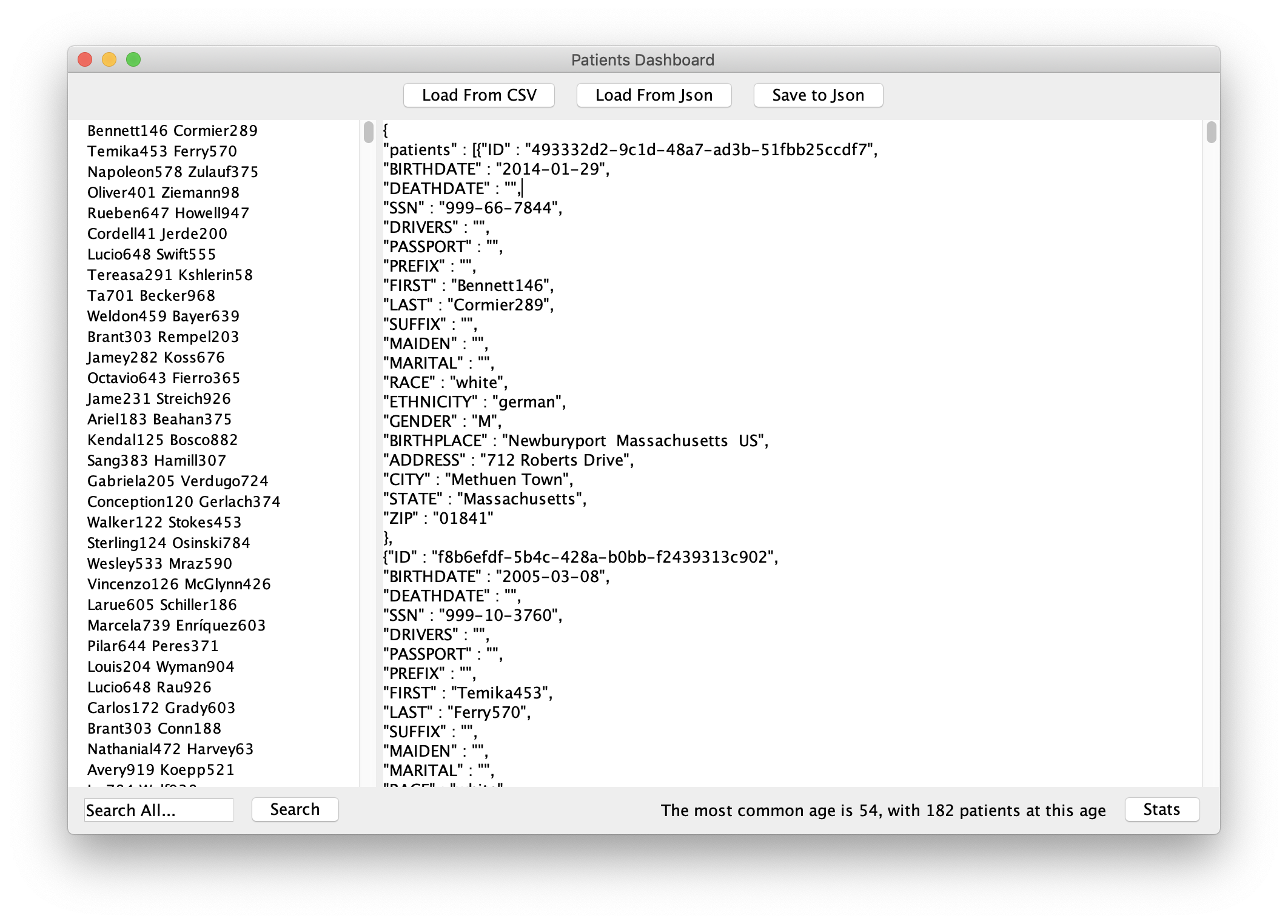Click the Load From Json button
This screenshot has width=1288, height=924.
(653, 95)
